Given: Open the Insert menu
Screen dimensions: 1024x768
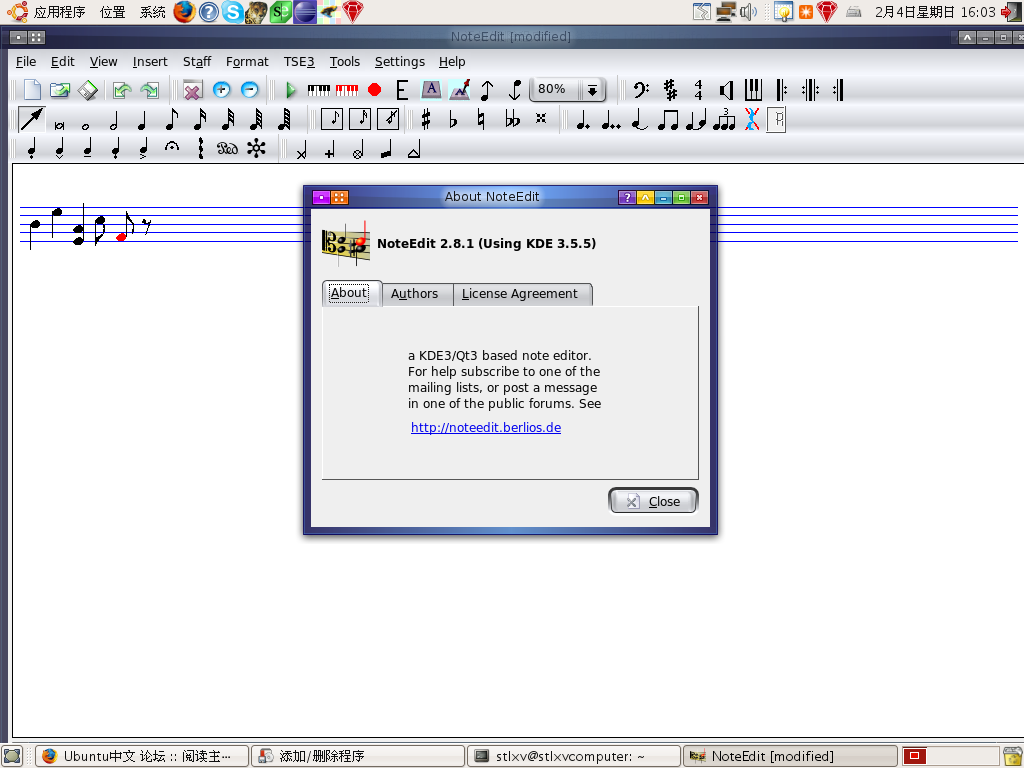Looking at the screenshot, I should click(x=150, y=61).
